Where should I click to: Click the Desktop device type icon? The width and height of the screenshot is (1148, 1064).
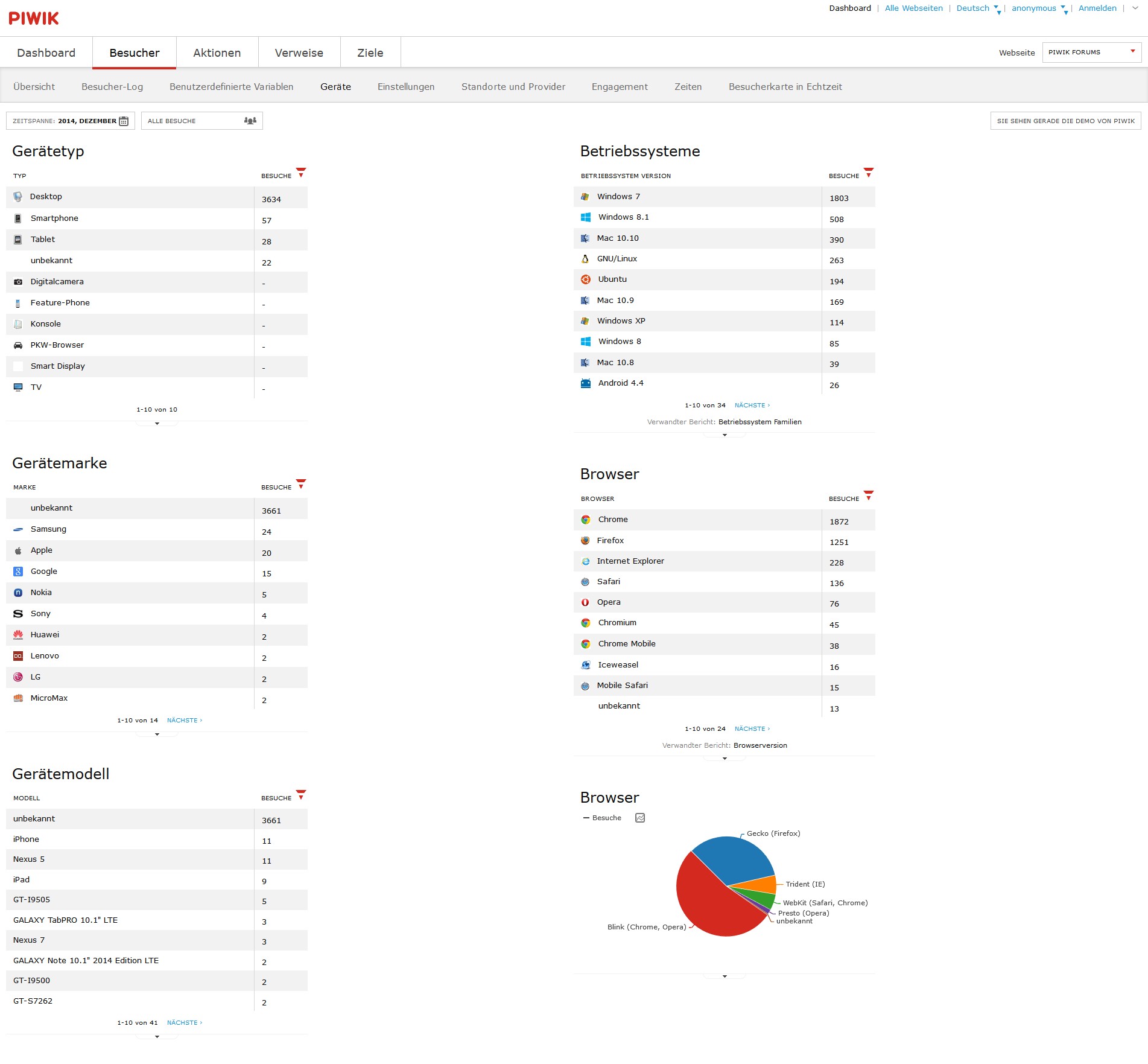click(18, 197)
